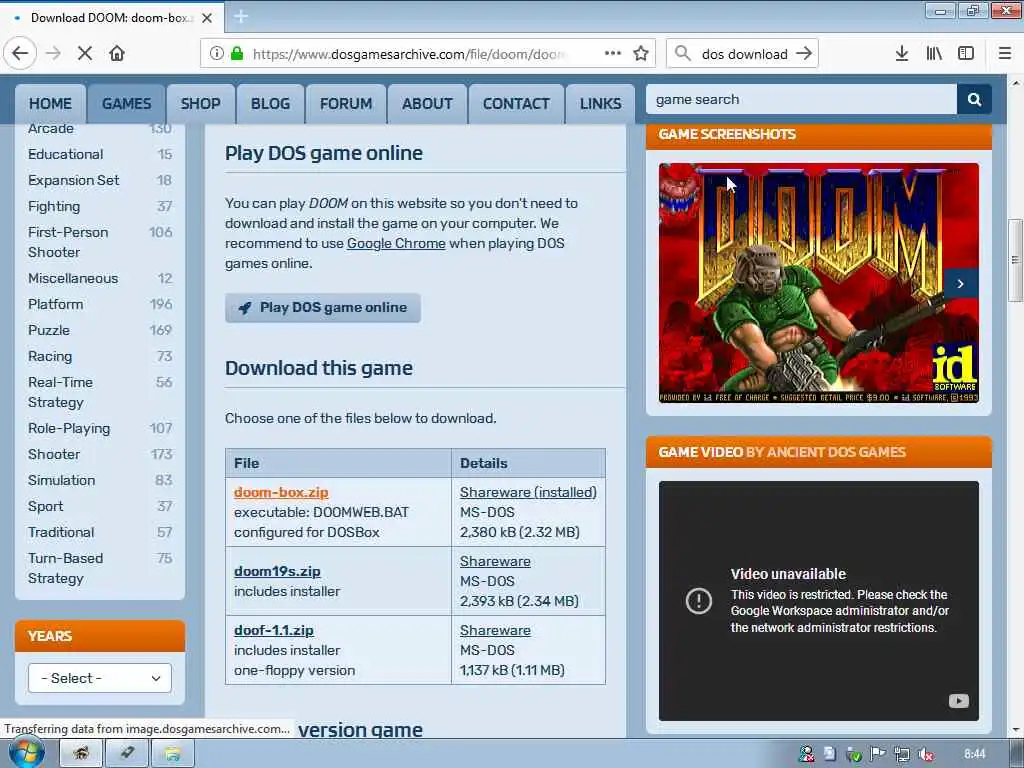Open the library bookshelf icon

coord(934,54)
